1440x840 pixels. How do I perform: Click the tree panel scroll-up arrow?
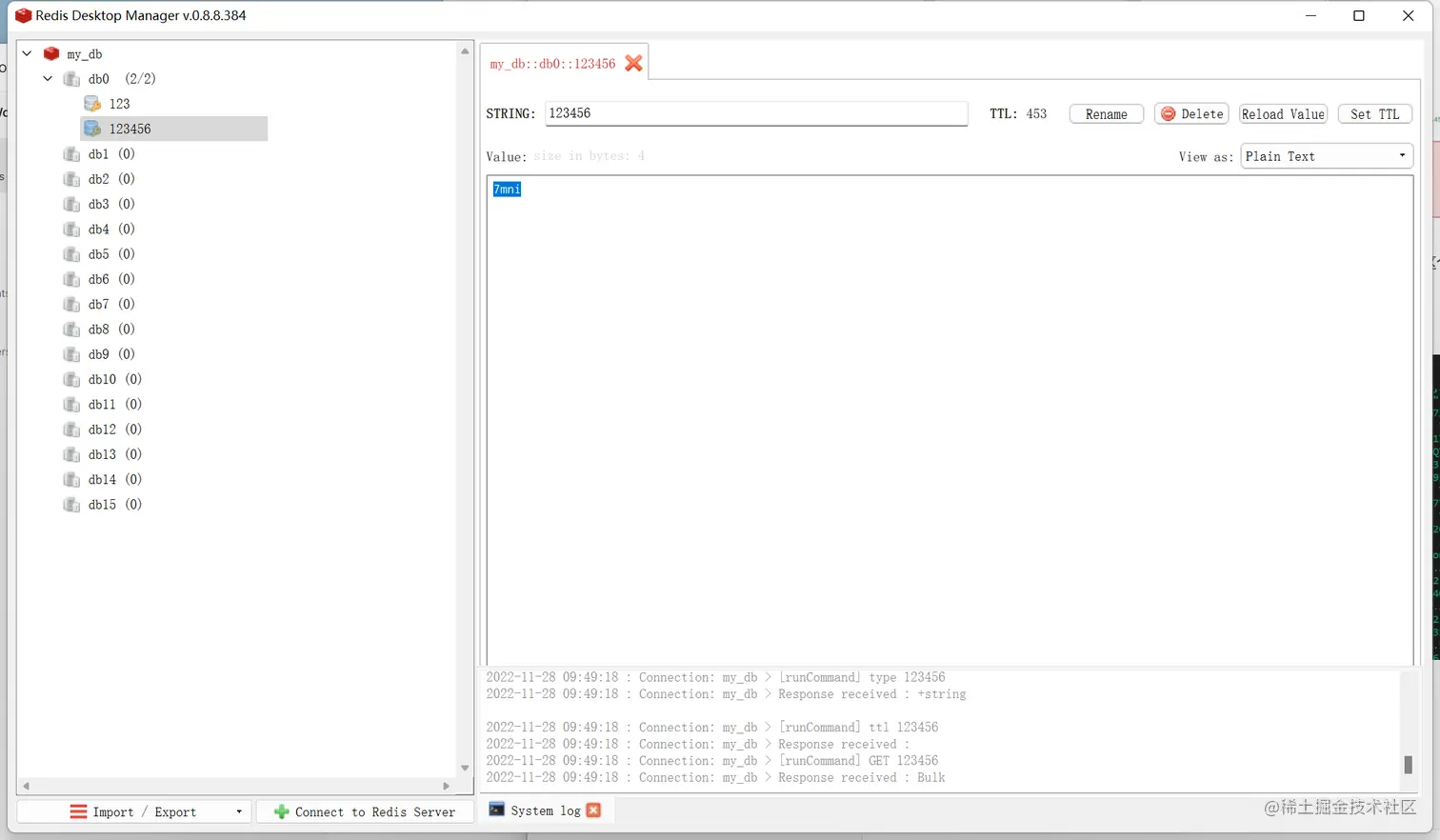click(465, 51)
